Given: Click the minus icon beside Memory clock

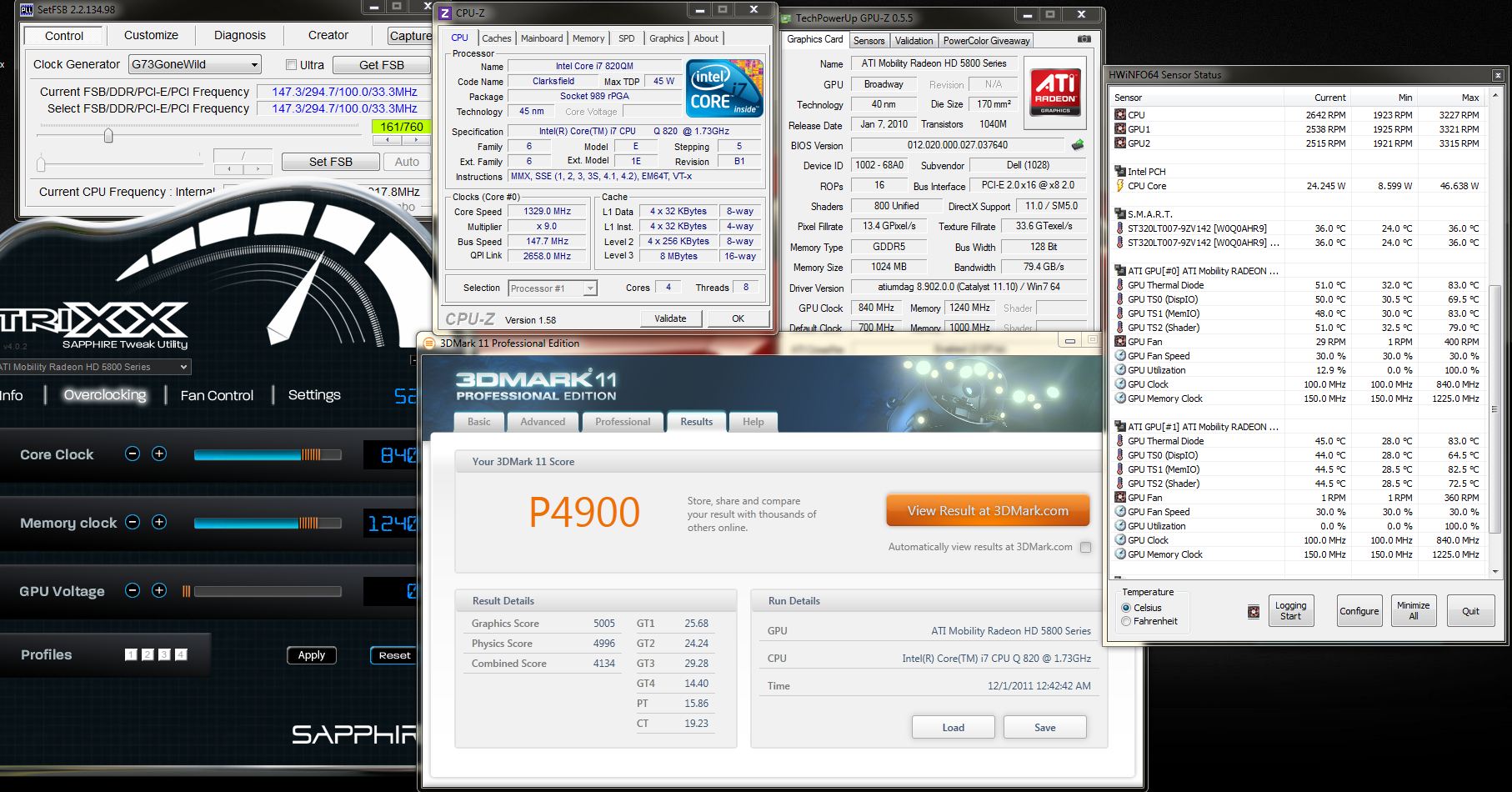Looking at the screenshot, I should [x=133, y=522].
